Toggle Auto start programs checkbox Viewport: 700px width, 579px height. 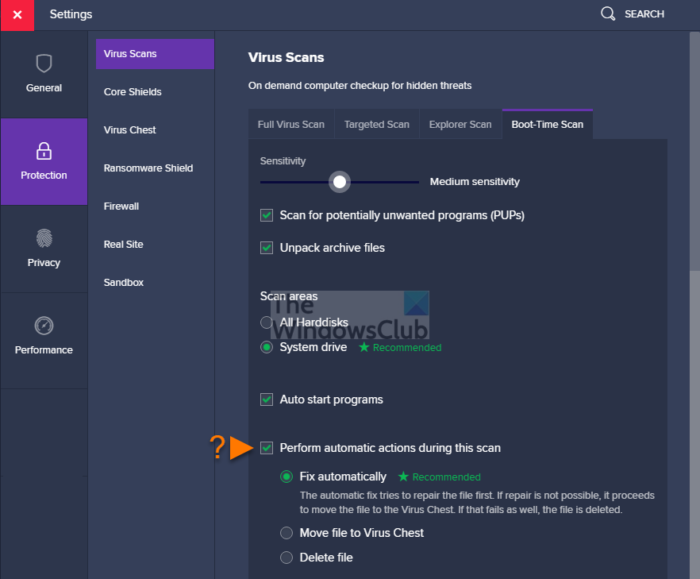click(x=267, y=400)
